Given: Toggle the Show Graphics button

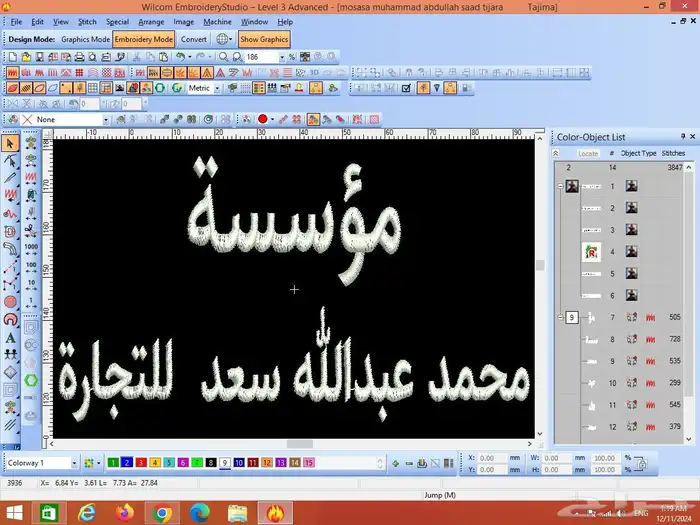Looking at the screenshot, I should pyautogui.click(x=264, y=39).
